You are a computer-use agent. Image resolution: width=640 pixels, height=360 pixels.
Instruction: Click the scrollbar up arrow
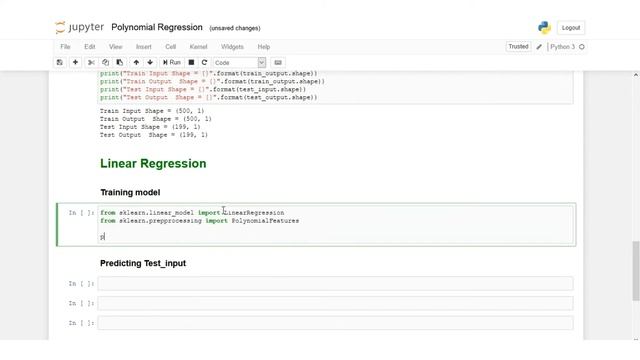coord(636,75)
